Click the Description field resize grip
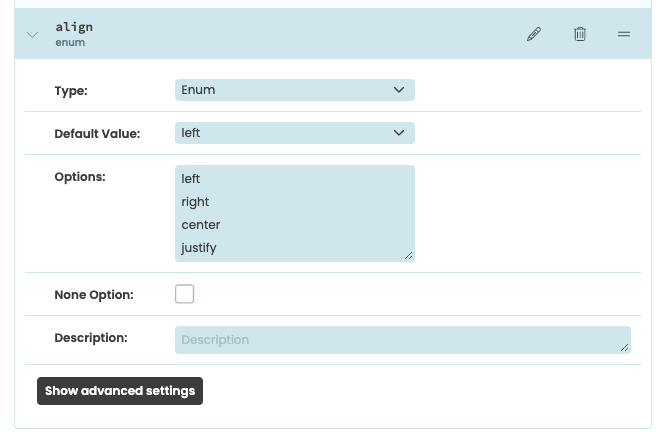The image size is (662, 437). 624,347
